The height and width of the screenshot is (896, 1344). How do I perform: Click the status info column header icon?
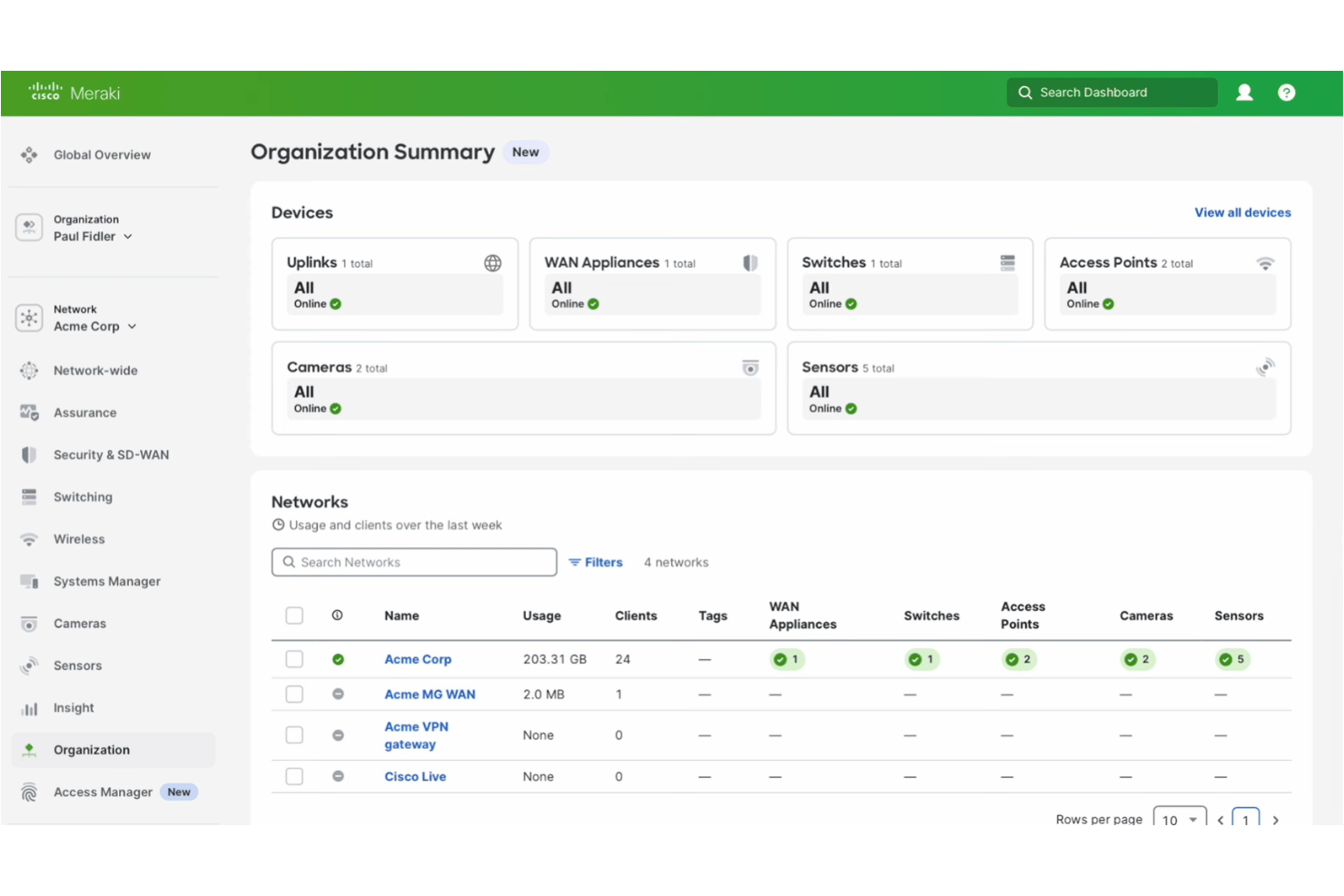click(x=337, y=615)
